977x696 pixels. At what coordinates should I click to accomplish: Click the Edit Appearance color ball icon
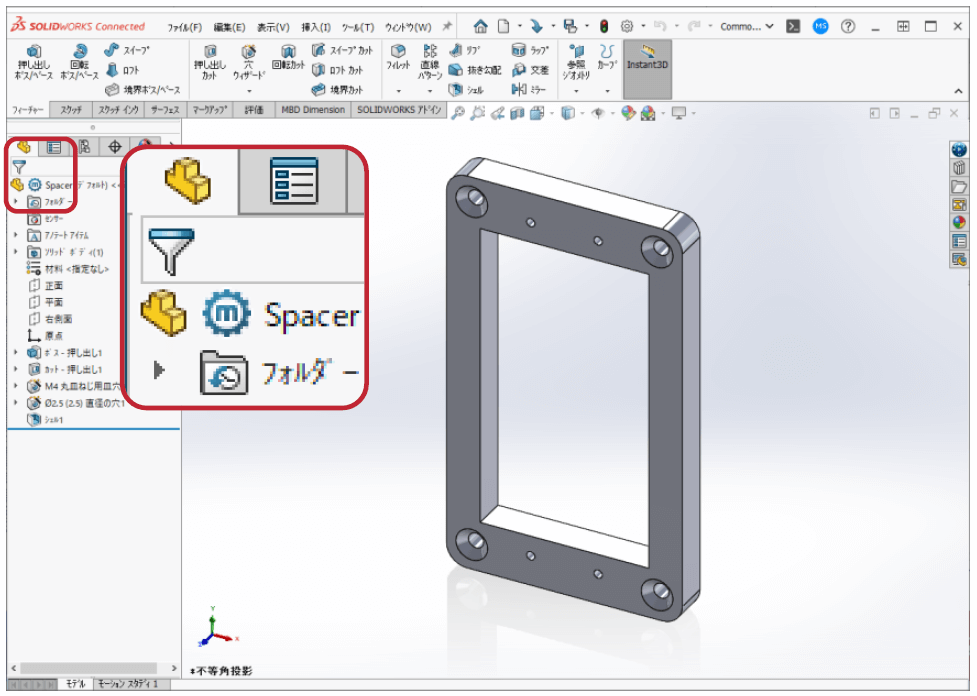click(x=628, y=113)
